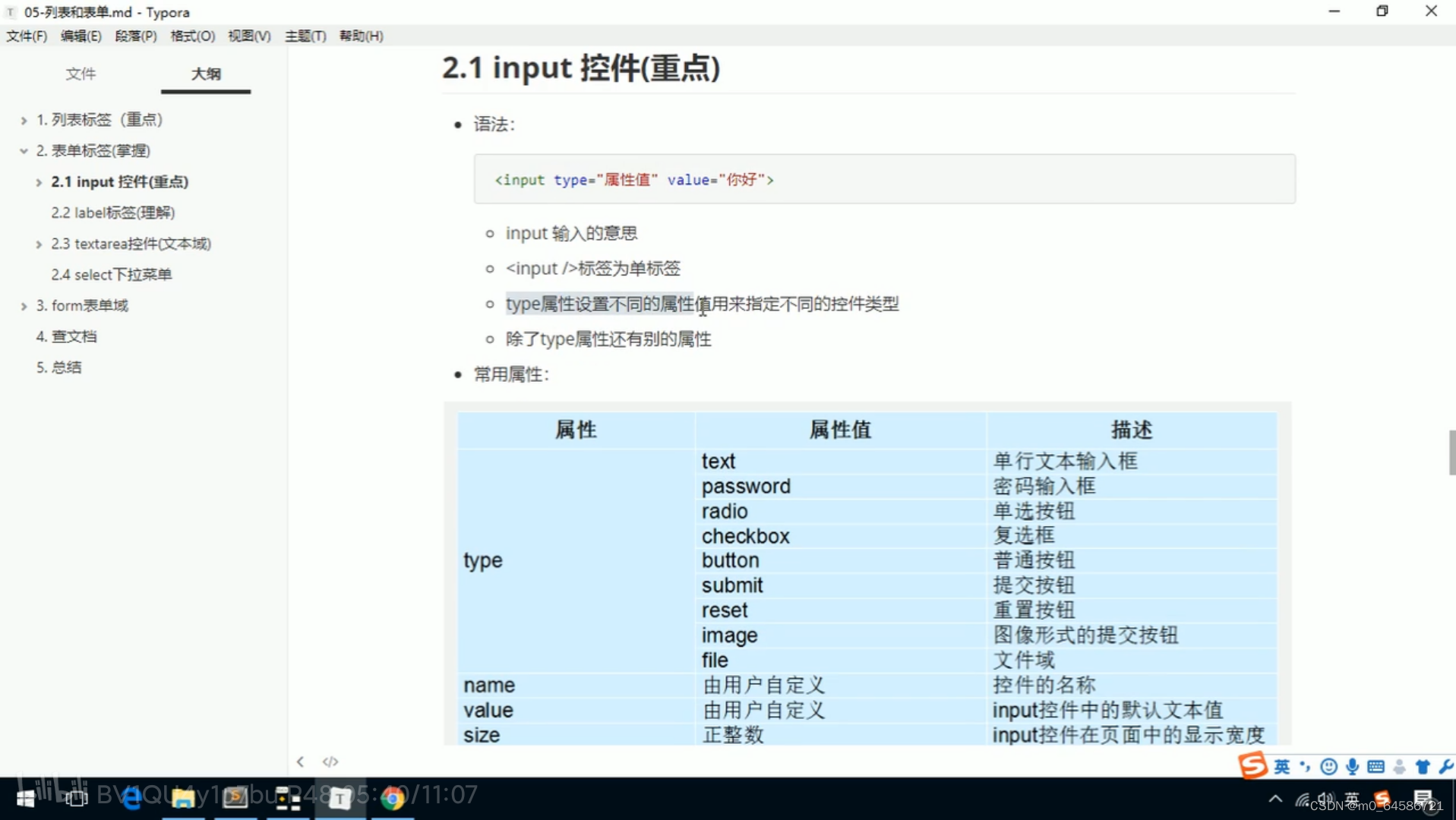Click the vertical scrollbar thumb
This screenshot has height=820, width=1456.
pyautogui.click(x=1451, y=453)
